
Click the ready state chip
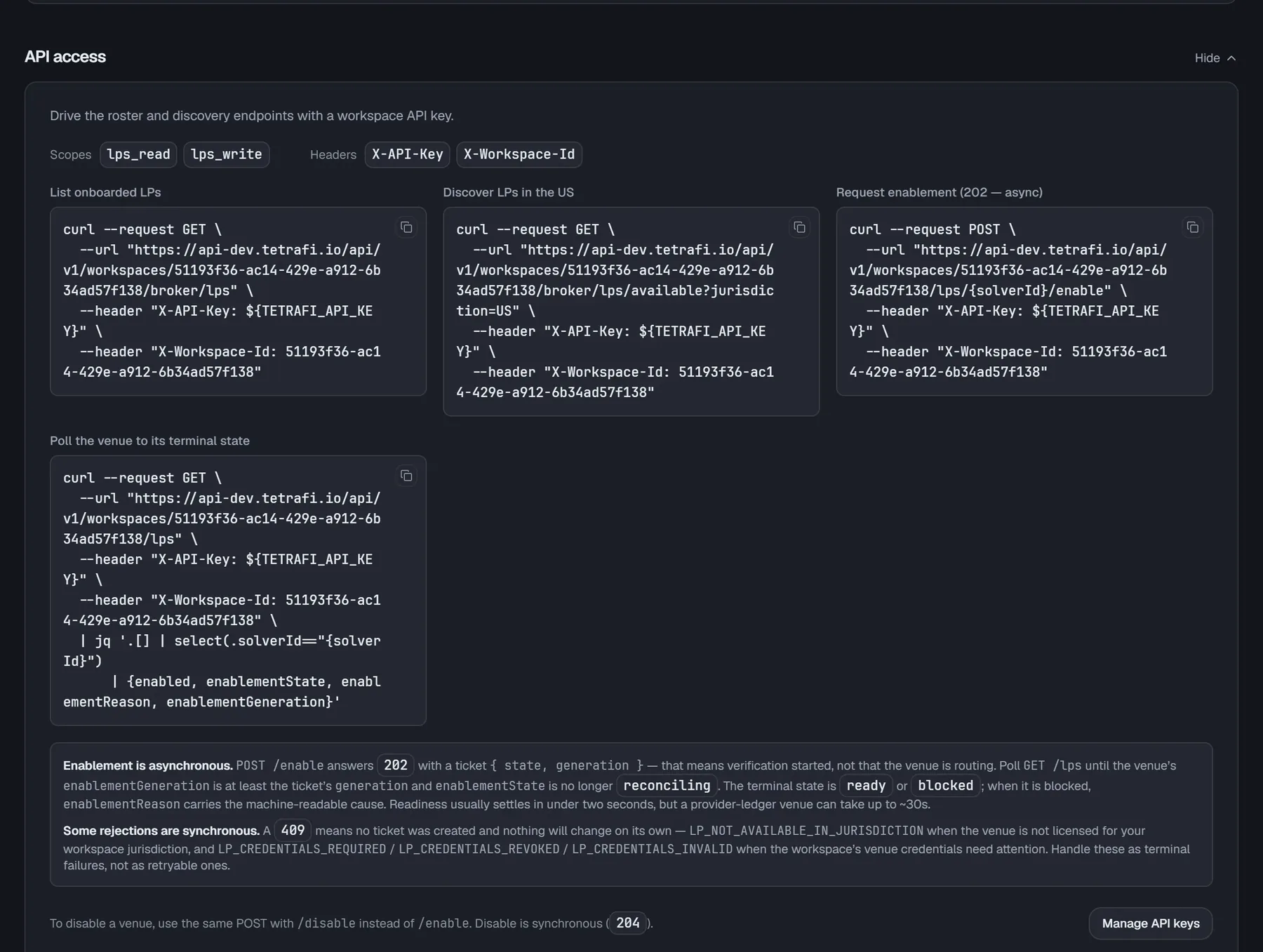tap(866, 786)
